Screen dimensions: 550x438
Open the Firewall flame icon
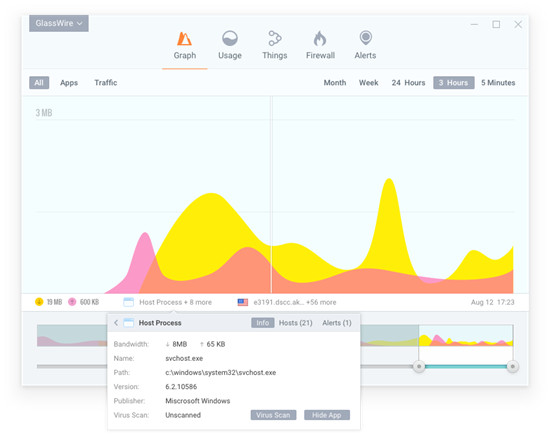[x=320, y=38]
